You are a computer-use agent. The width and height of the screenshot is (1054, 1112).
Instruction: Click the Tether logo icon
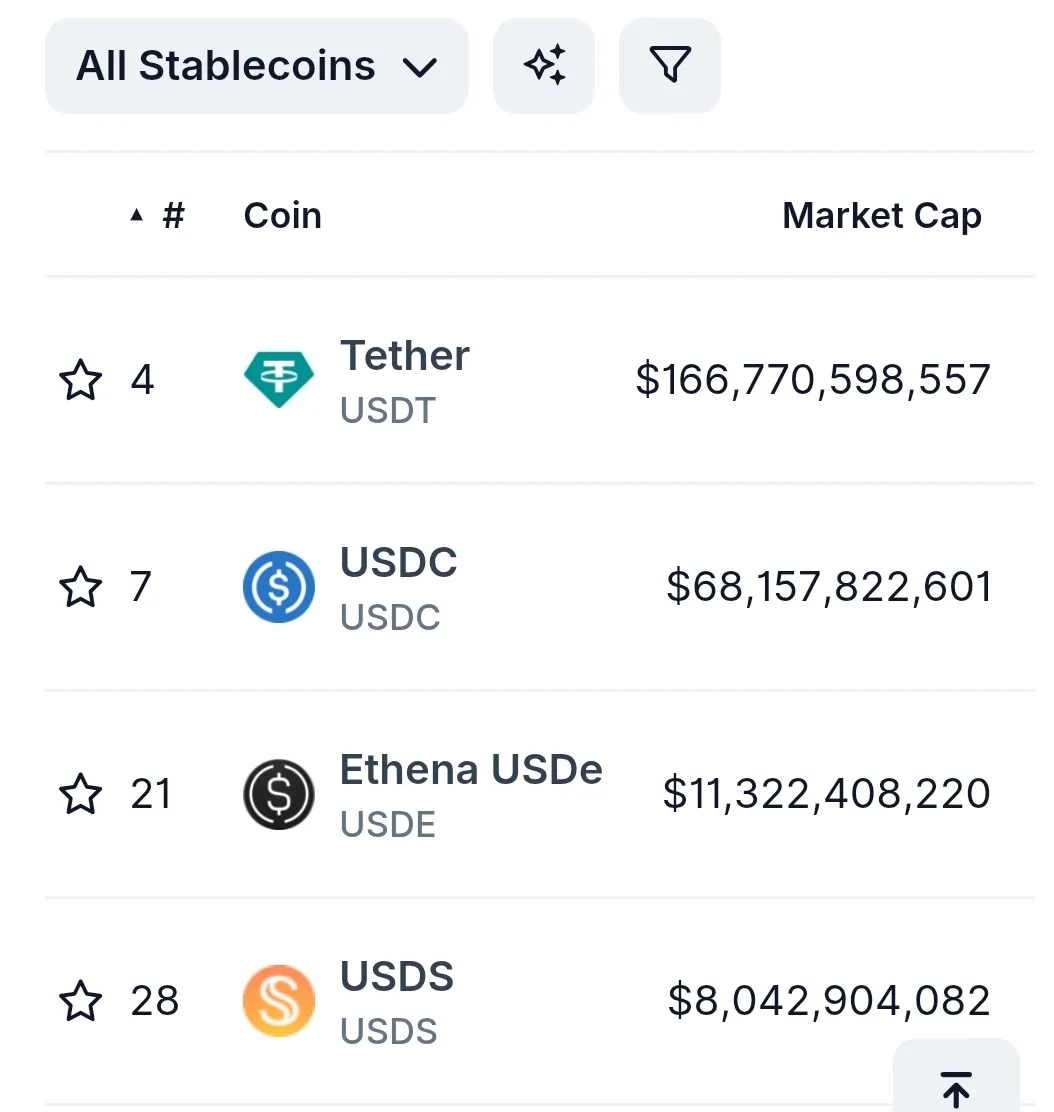(x=279, y=380)
